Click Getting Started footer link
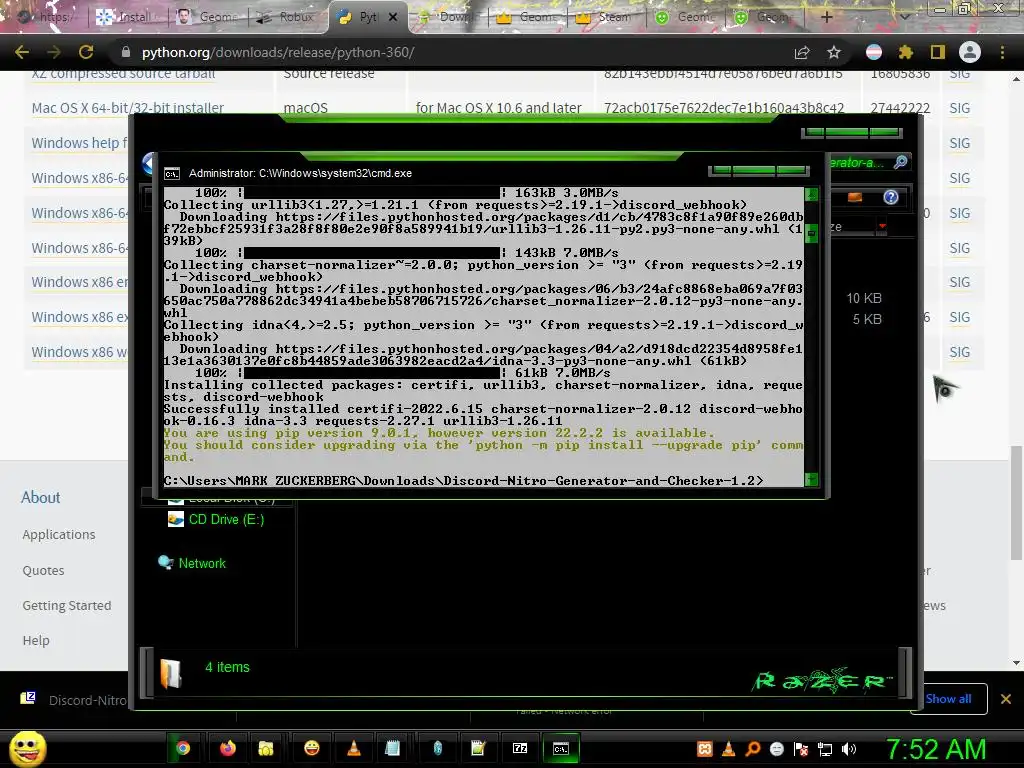 pos(67,605)
